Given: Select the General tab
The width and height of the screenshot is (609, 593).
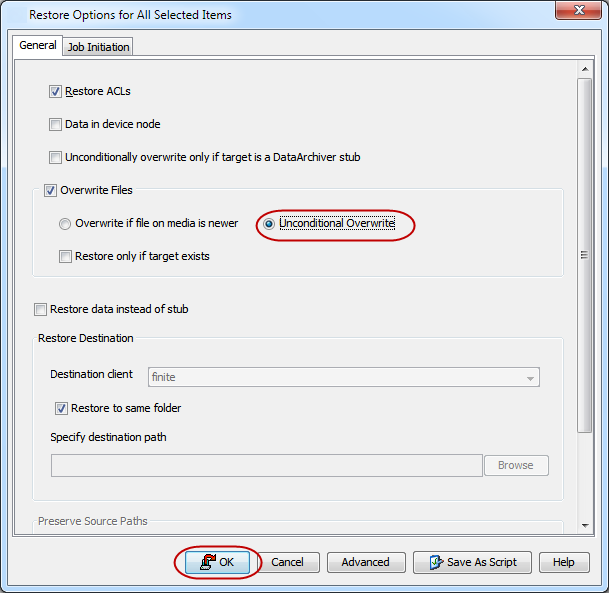Looking at the screenshot, I should click(38, 46).
